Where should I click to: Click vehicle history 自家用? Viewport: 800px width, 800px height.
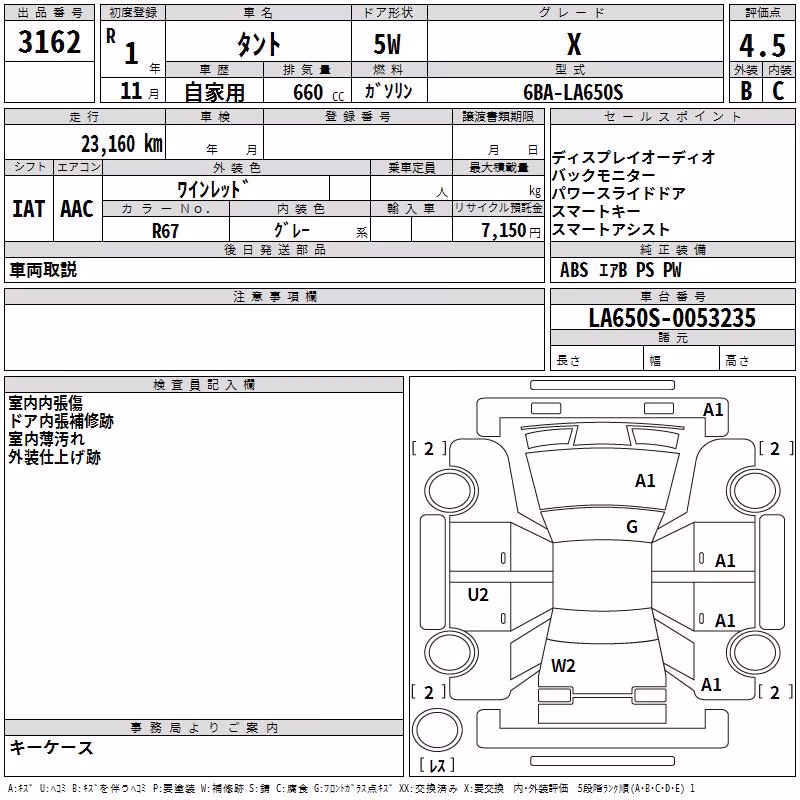coord(214,92)
